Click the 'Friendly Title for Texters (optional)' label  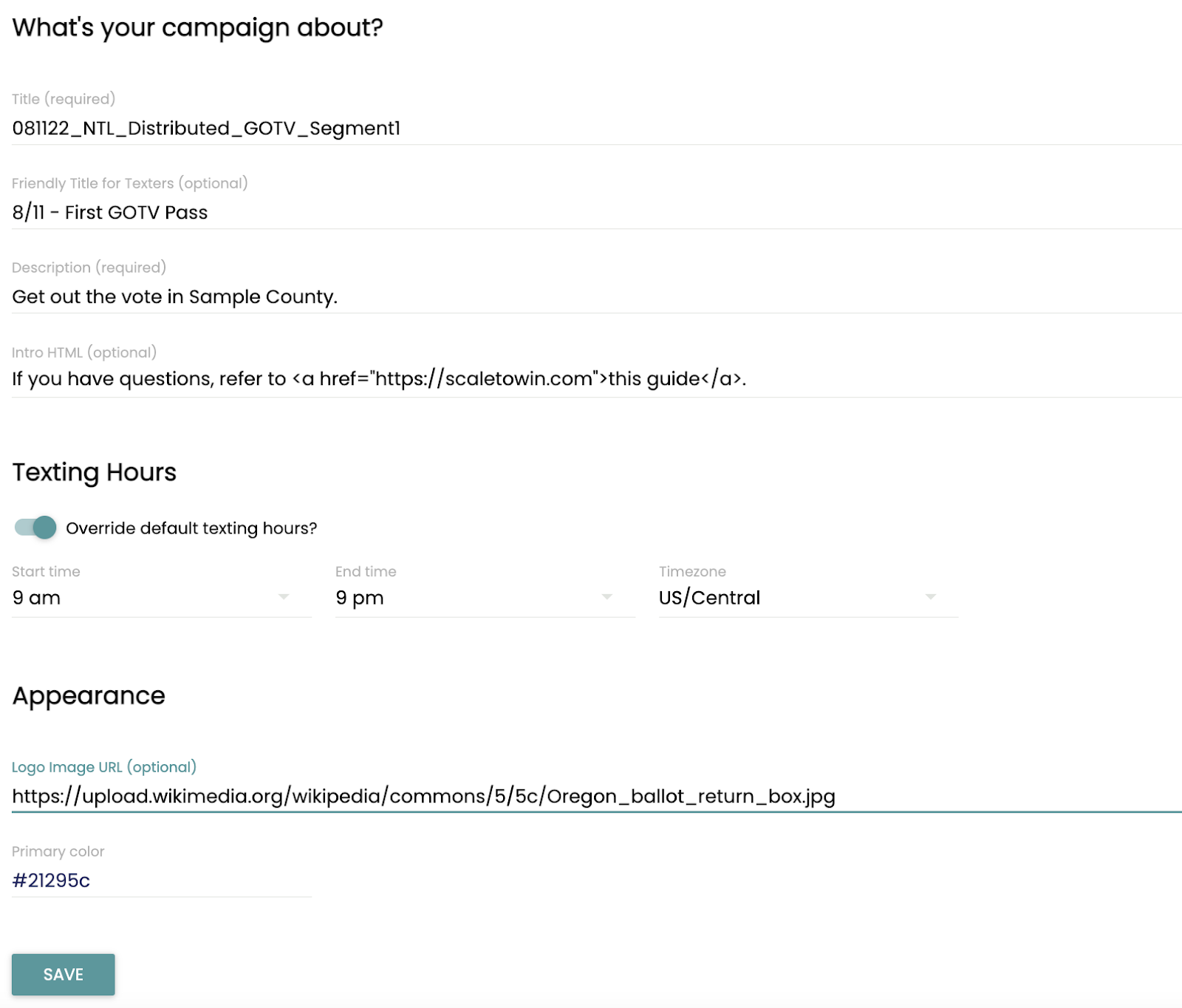(x=130, y=183)
